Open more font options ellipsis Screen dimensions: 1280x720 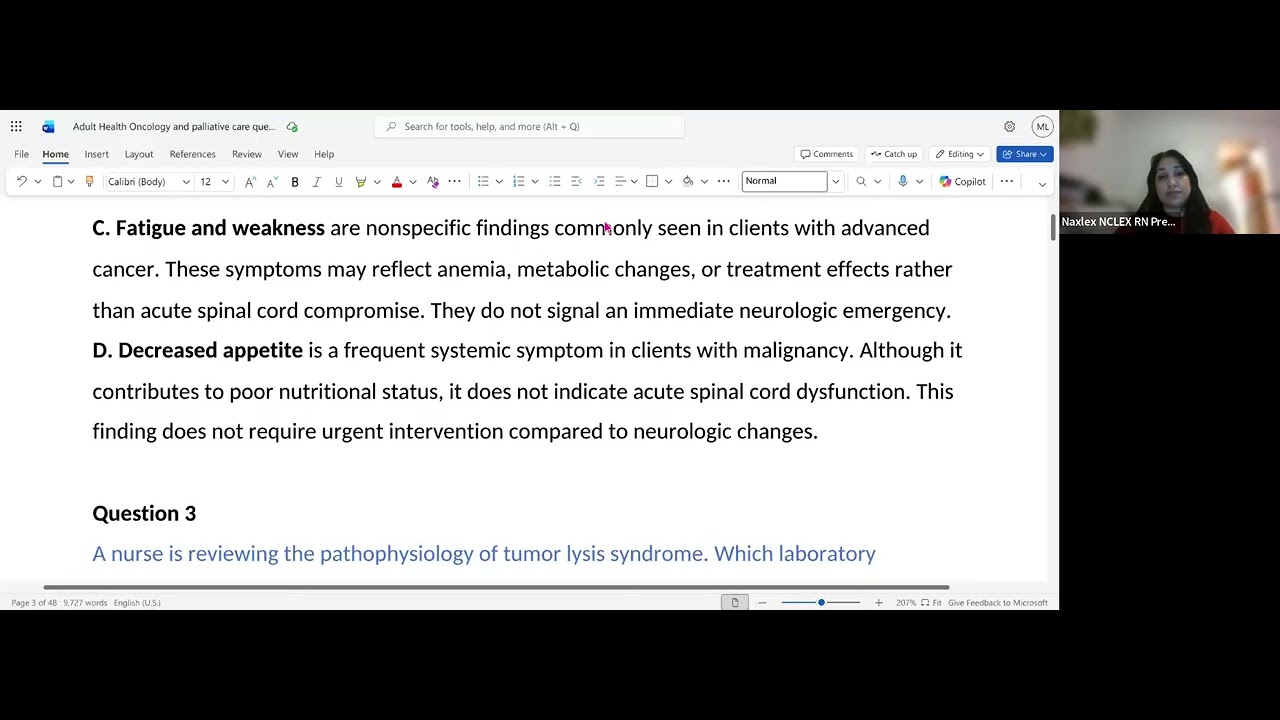[455, 182]
